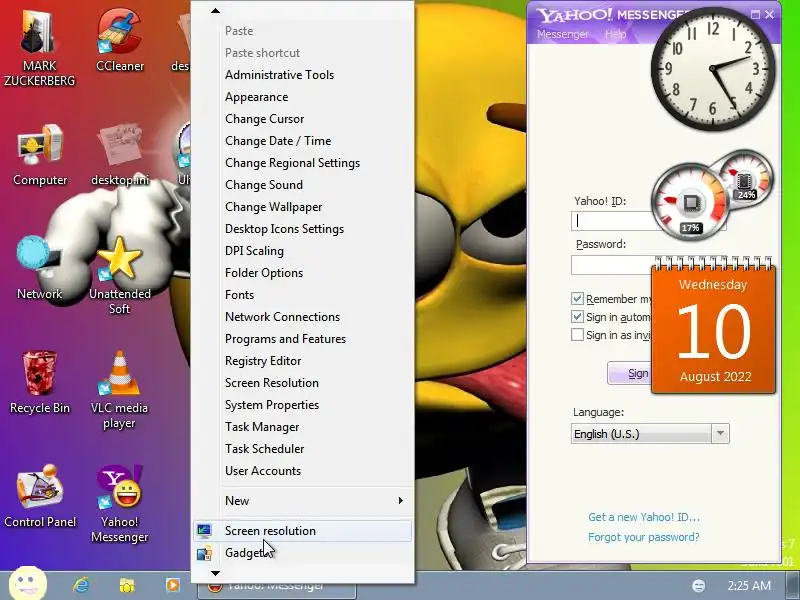Open the Help menu in Yahoo Messenger
Viewport: 800px width, 600px height.
615,34
